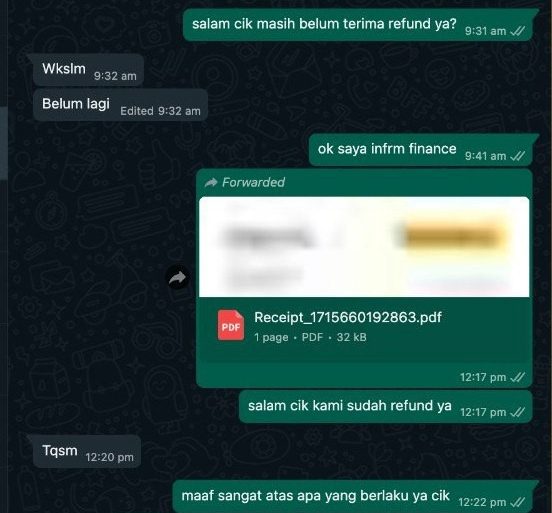This screenshot has width=552, height=513.
Task: Select the 'Belum lagi' message bubble
Action: [x=120, y=105]
